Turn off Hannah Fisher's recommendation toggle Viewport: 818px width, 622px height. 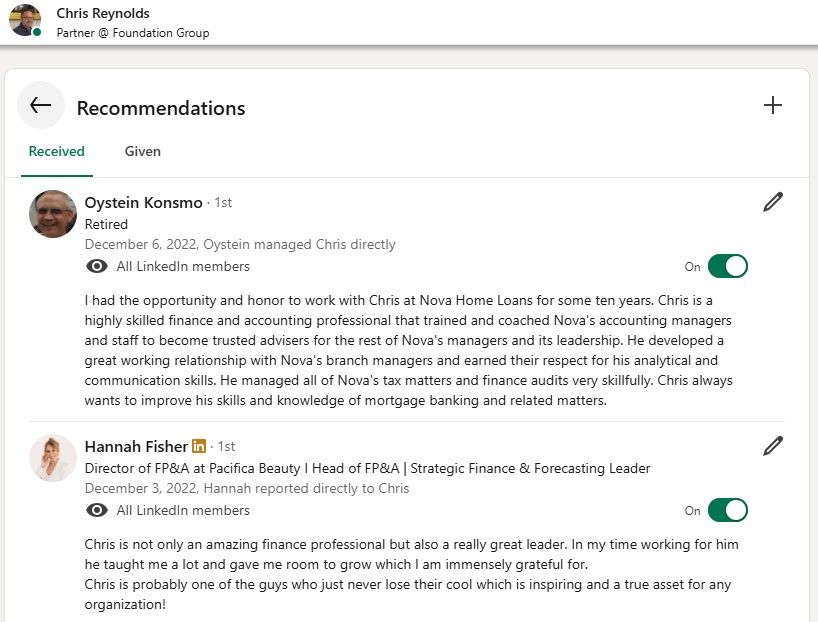point(727,510)
